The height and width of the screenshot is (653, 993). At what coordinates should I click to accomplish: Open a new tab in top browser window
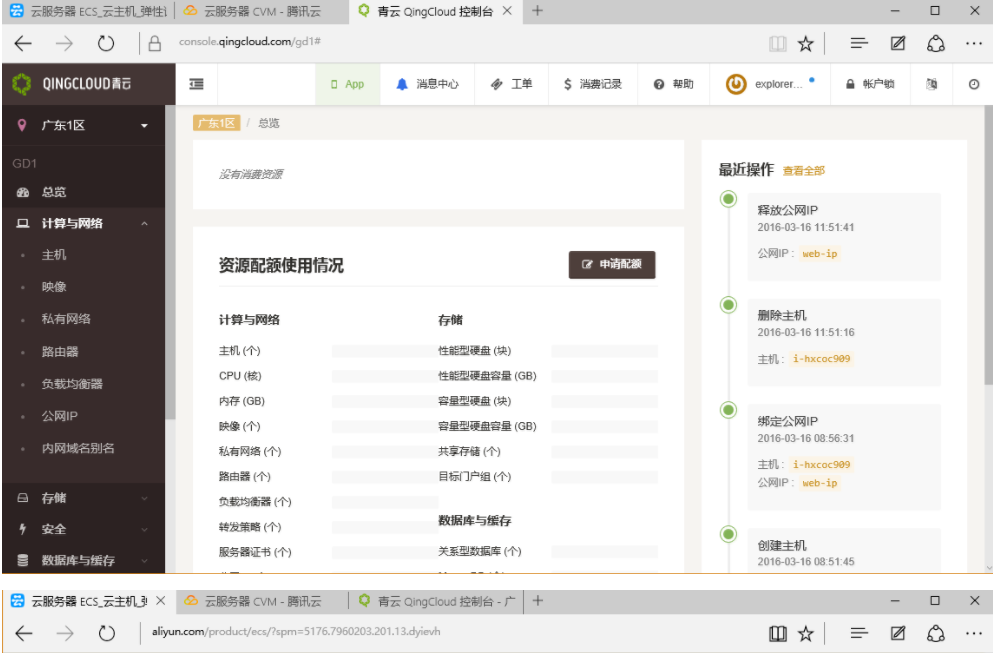click(538, 11)
